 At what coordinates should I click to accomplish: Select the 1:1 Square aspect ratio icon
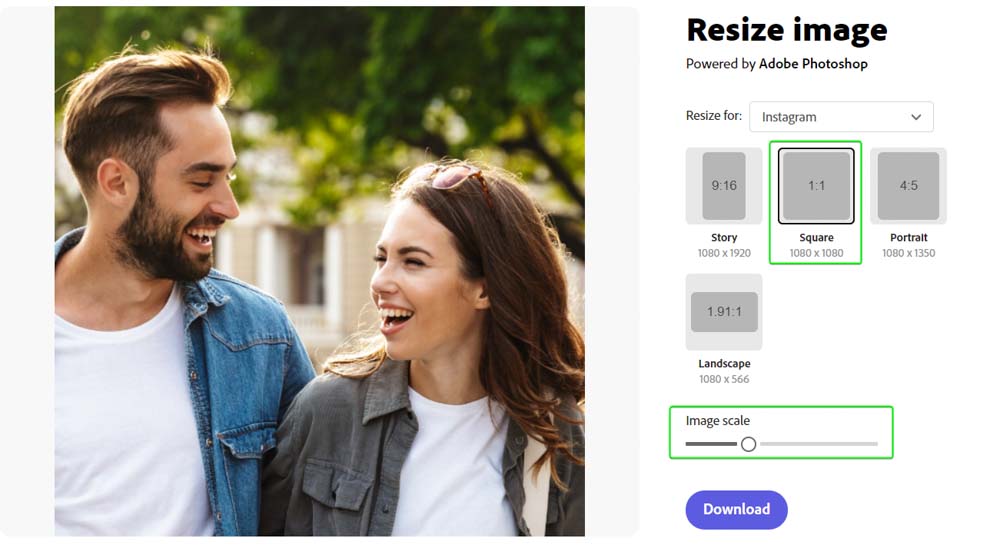click(816, 185)
